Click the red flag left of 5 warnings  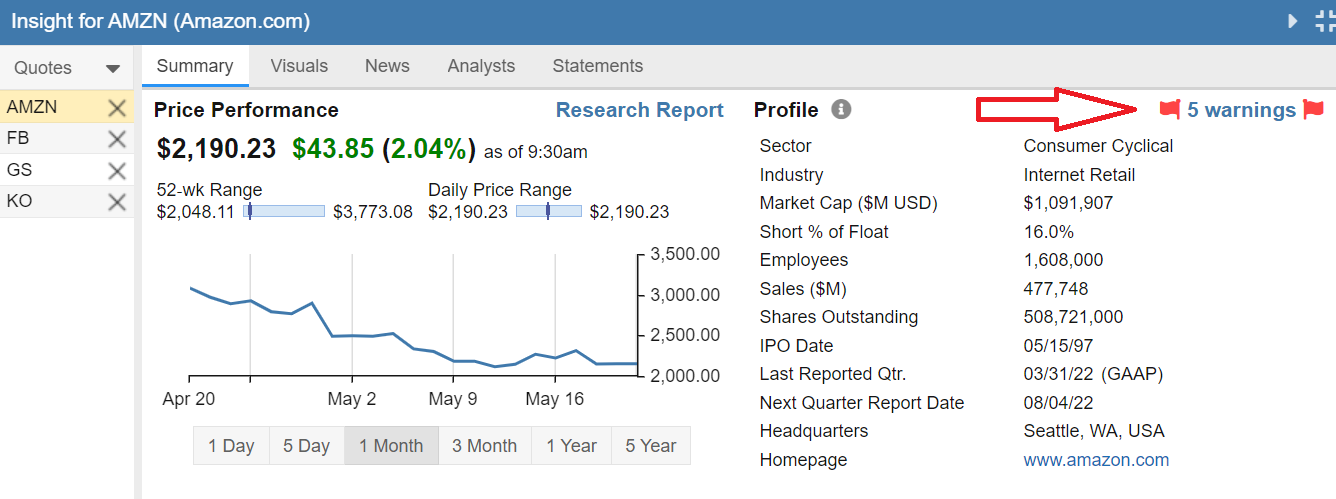pyautogui.click(x=1170, y=109)
